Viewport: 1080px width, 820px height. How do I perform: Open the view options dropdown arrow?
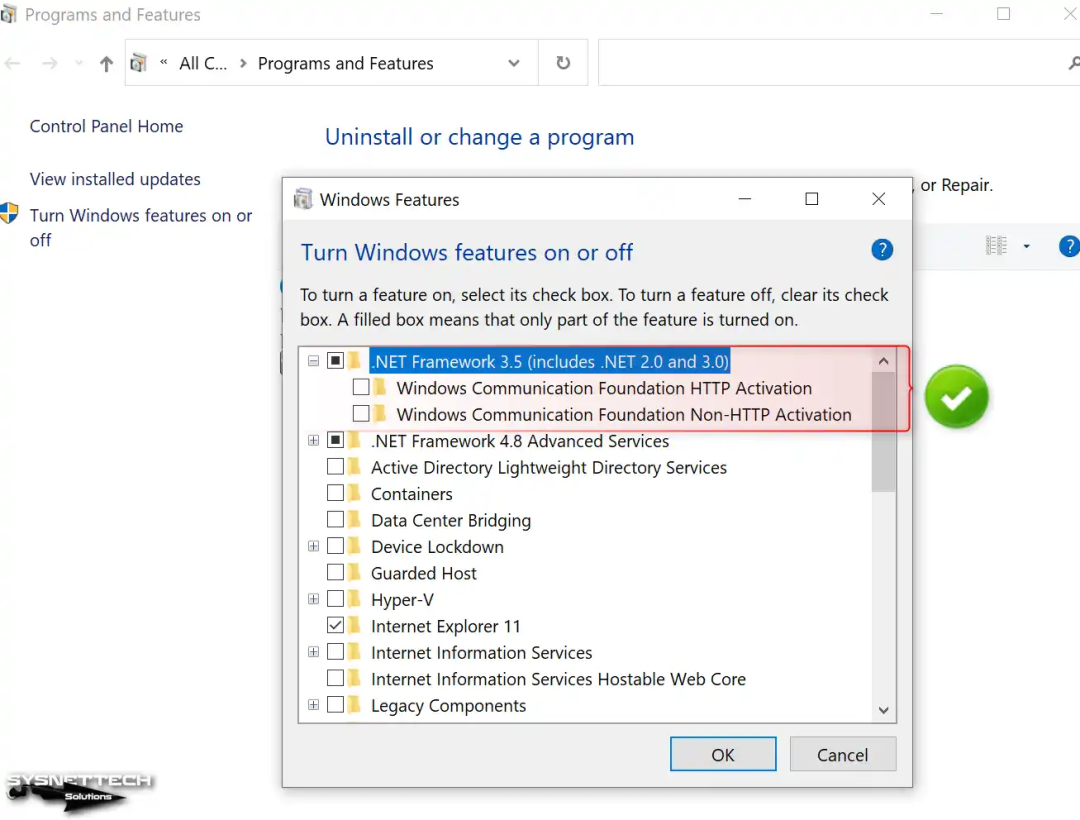1026,246
